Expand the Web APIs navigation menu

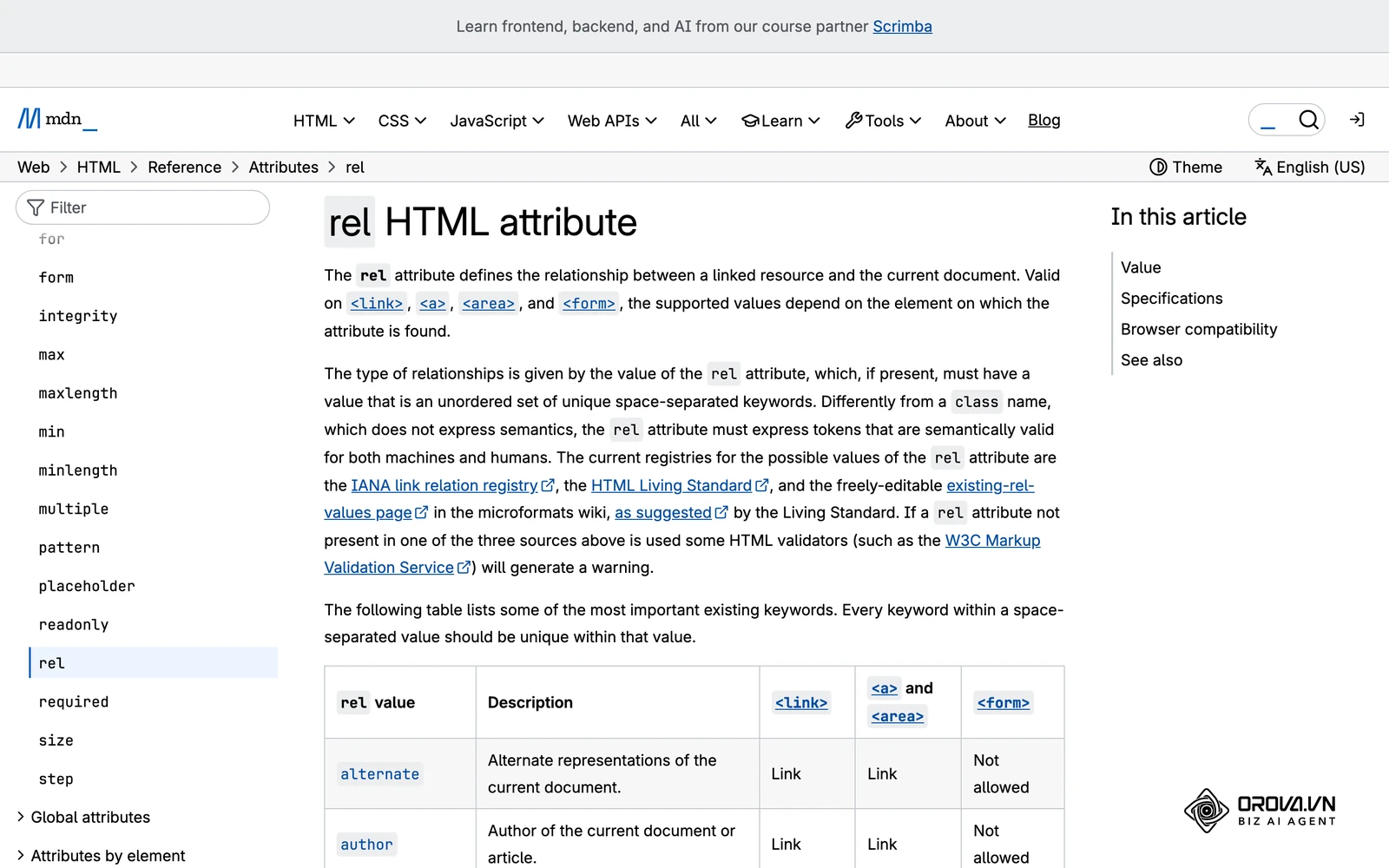pyautogui.click(x=612, y=121)
